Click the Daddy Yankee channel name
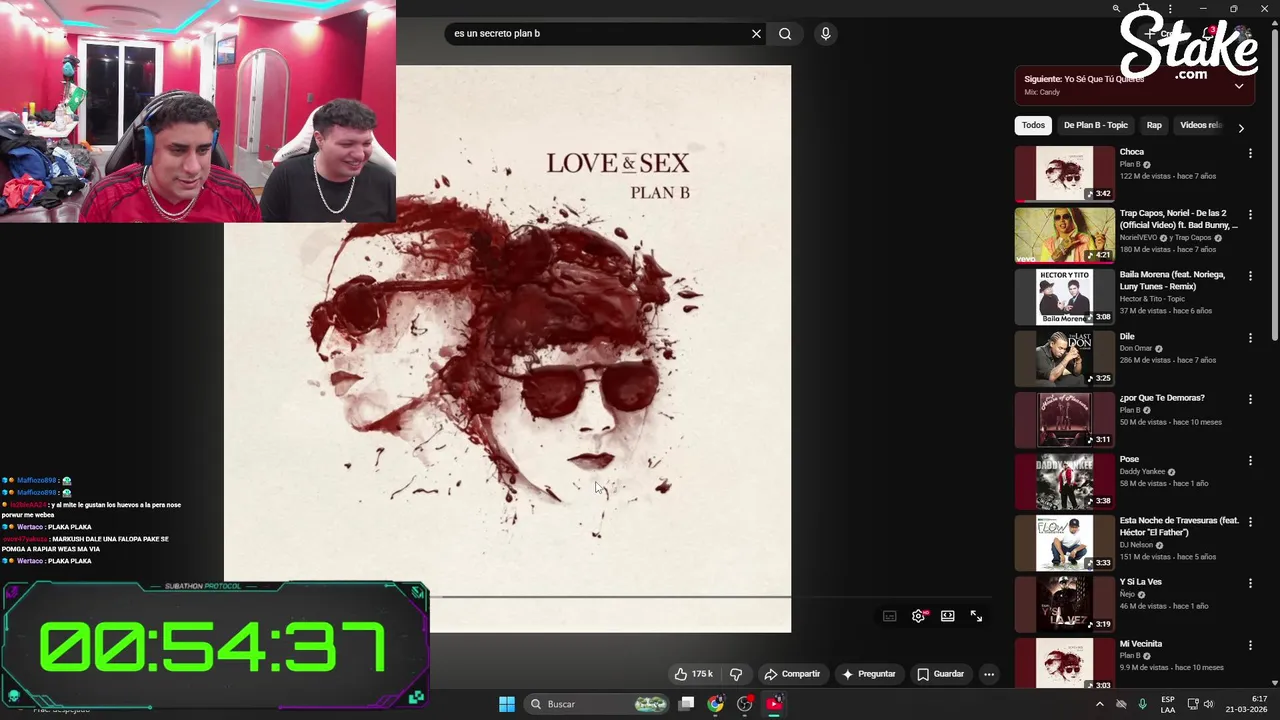This screenshot has width=1280, height=720. pos(1142,472)
